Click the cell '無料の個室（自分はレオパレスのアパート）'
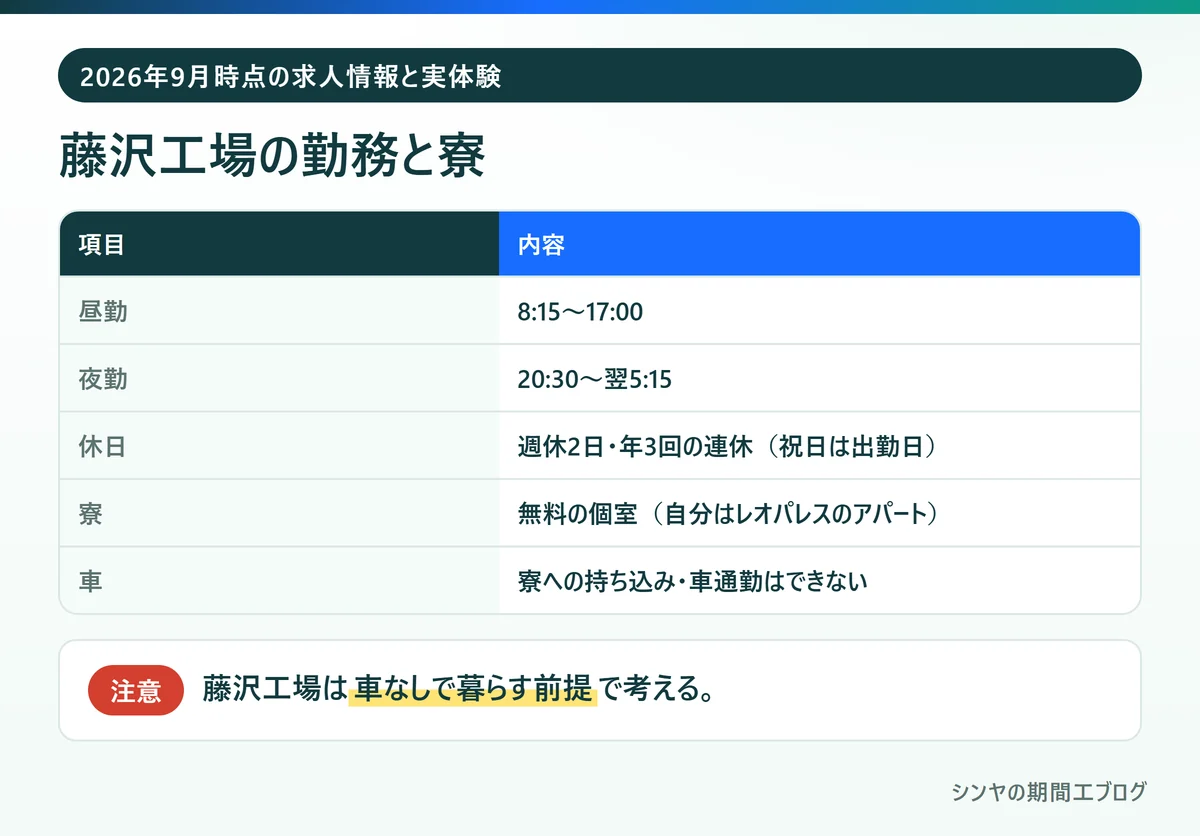 point(819,514)
